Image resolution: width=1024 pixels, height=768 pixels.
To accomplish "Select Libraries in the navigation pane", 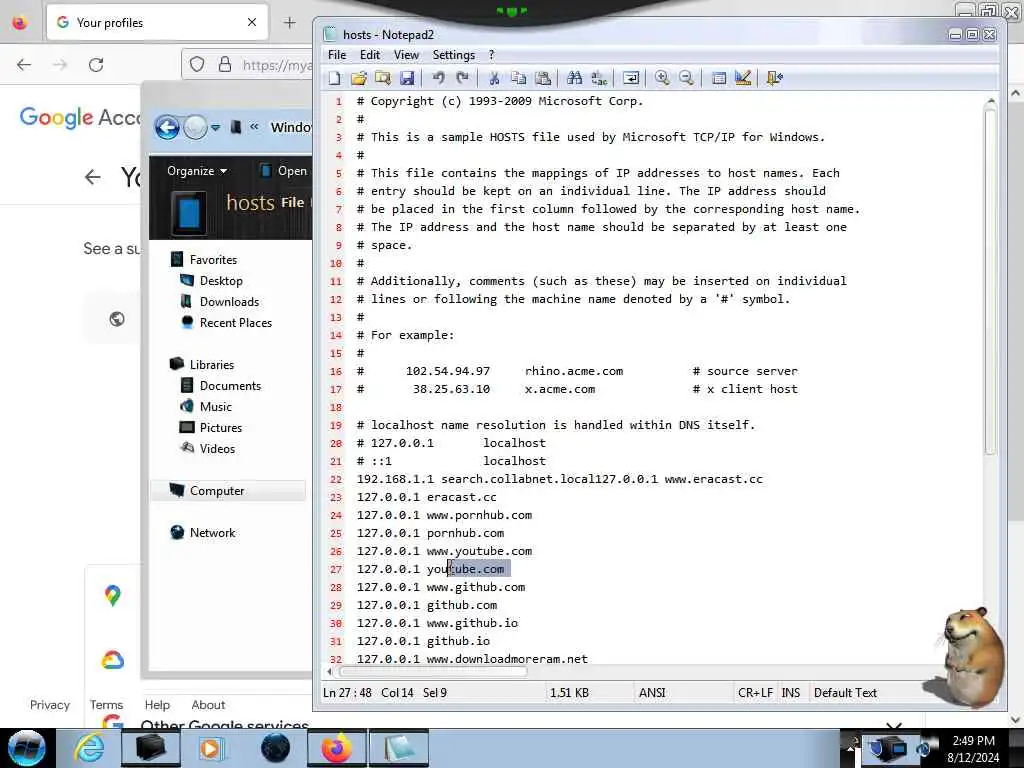I will pos(202,364).
